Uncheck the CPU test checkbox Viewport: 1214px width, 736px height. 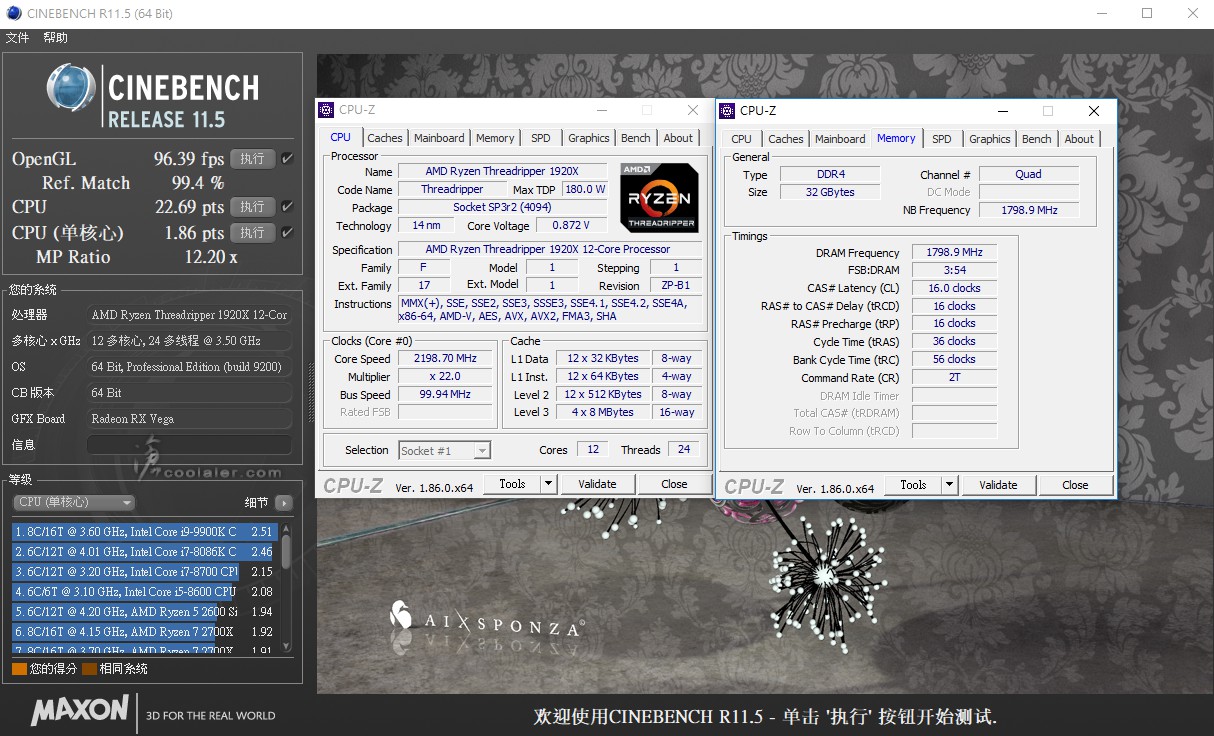[288, 207]
